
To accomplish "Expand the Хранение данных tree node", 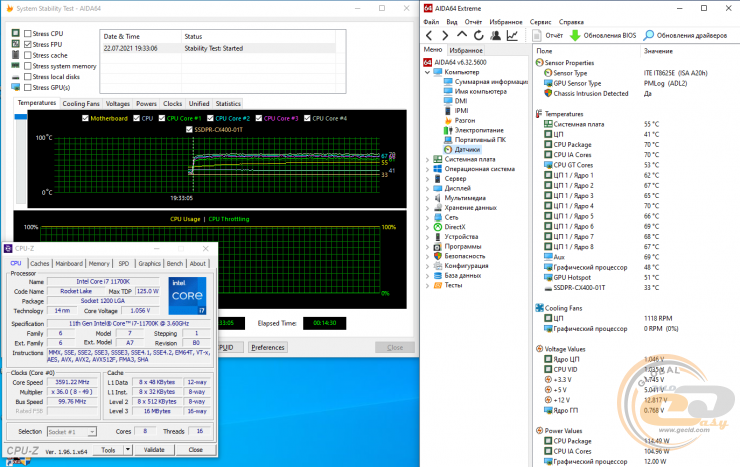I will 428,208.
